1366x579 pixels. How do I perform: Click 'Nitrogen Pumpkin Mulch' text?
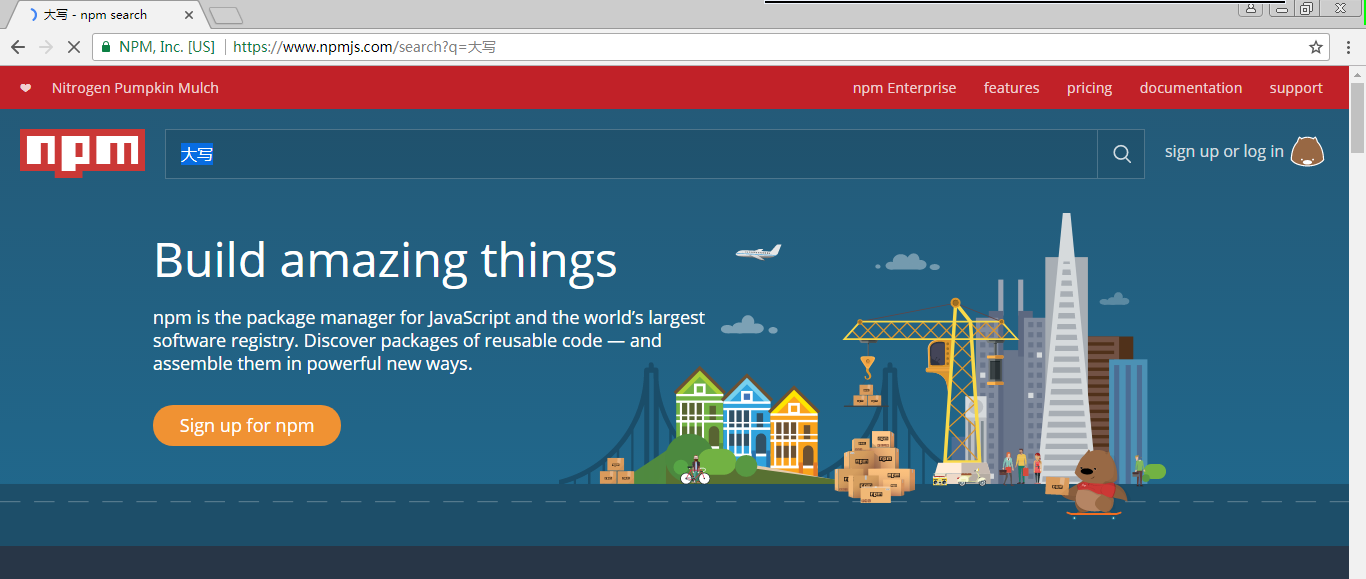pos(135,88)
